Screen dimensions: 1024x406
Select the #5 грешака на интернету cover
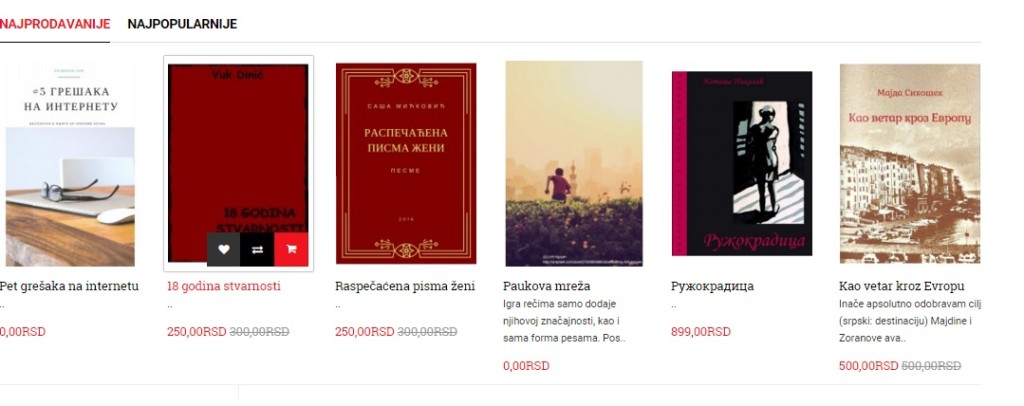70,163
